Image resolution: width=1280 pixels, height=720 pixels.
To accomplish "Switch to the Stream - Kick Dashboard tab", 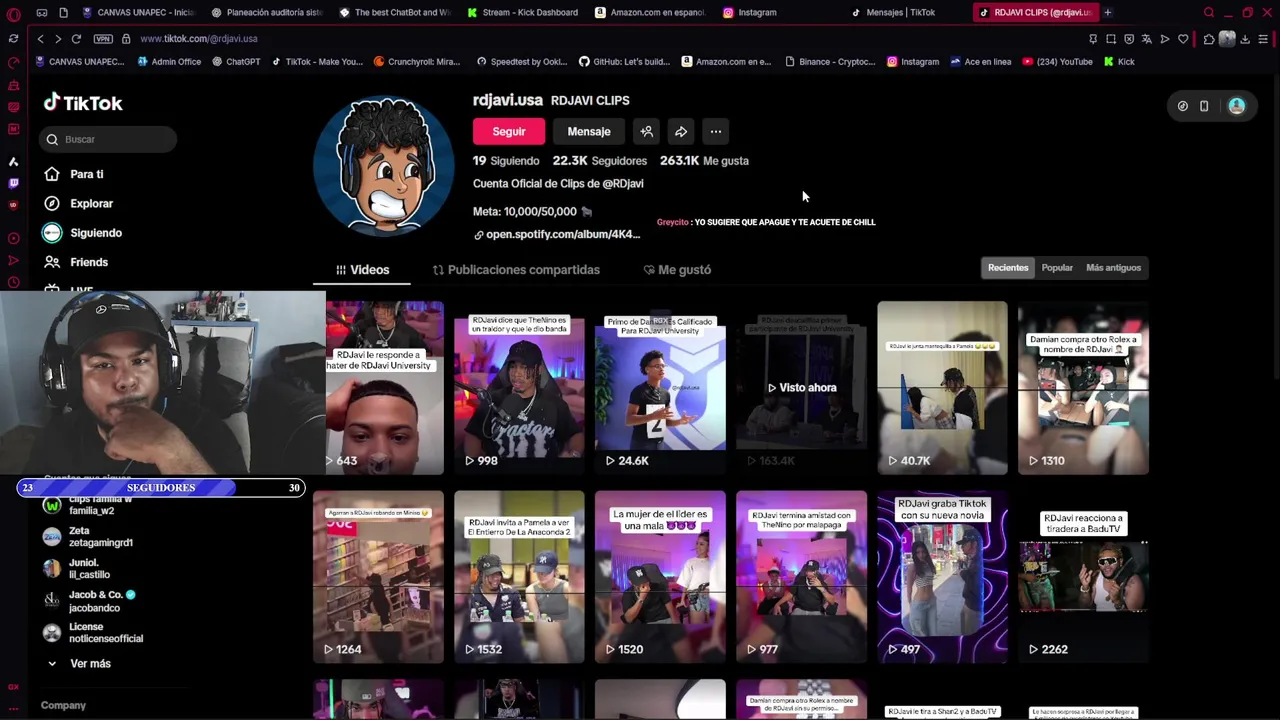I will 522,12.
